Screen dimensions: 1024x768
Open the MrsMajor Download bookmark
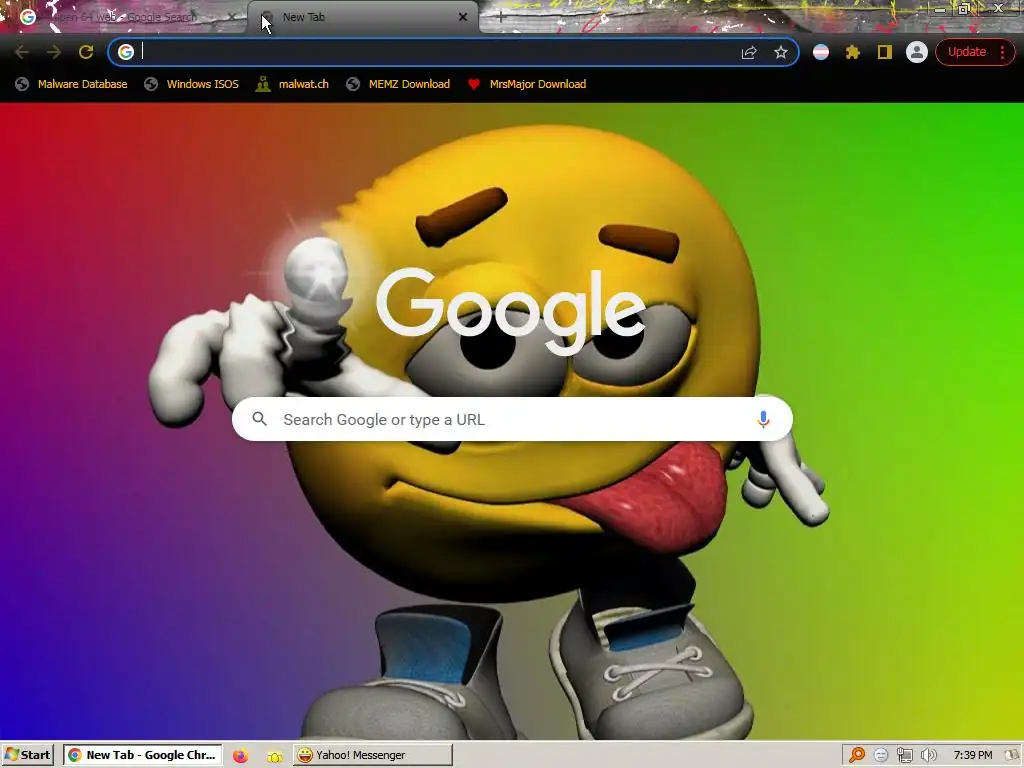click(x=527, y=84)
